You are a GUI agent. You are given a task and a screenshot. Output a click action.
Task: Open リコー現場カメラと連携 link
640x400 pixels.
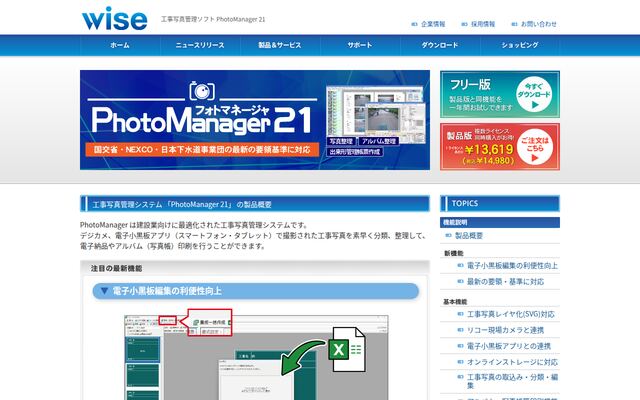[505, 330]
